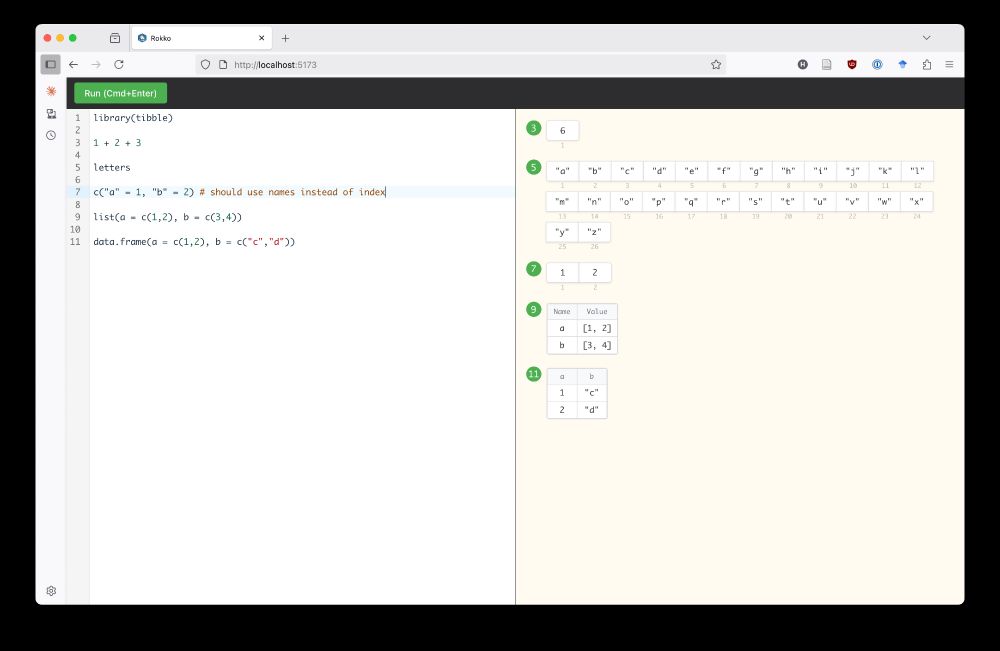
Task: Click the uBlock Origin shield icon
Action: coord(851,64)
